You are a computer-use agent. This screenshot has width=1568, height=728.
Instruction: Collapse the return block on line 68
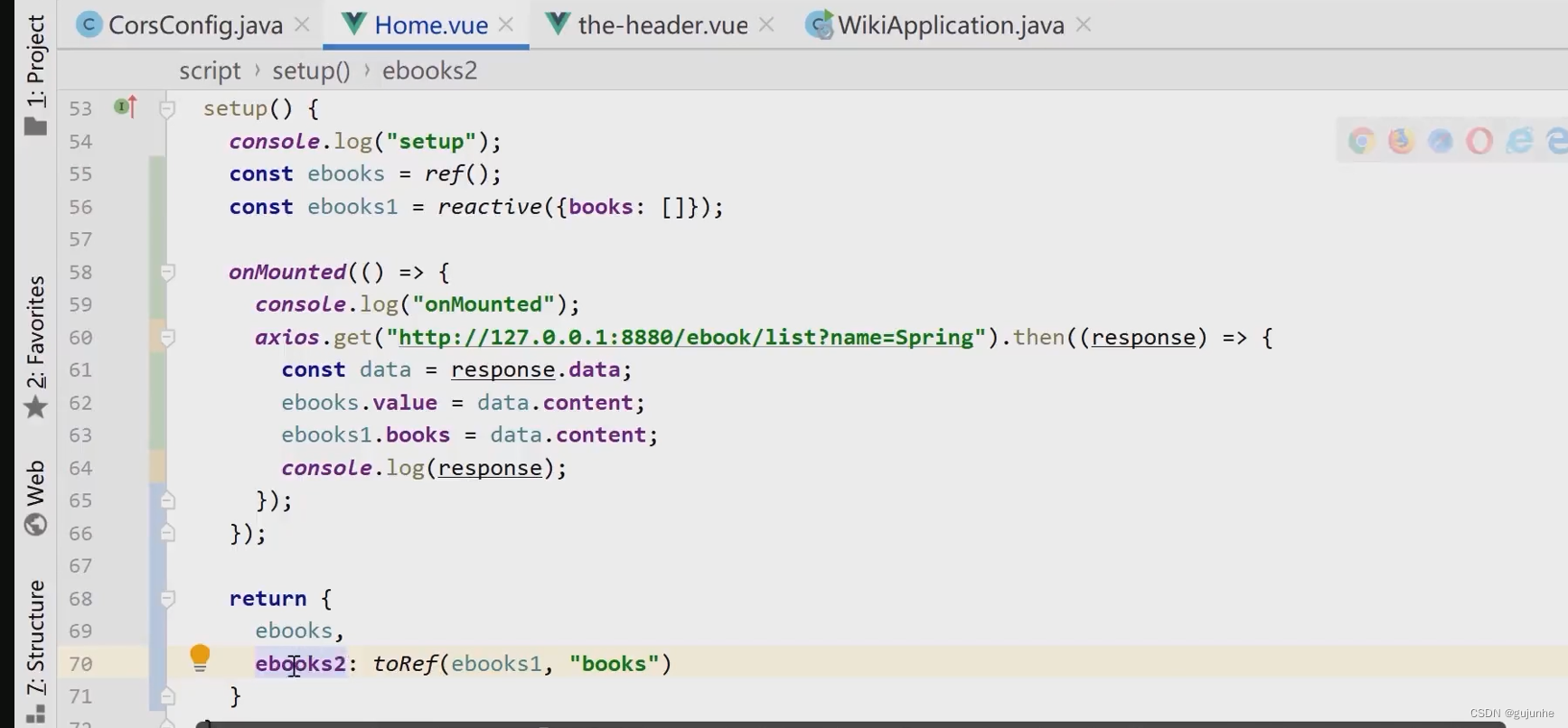point(167,598)
